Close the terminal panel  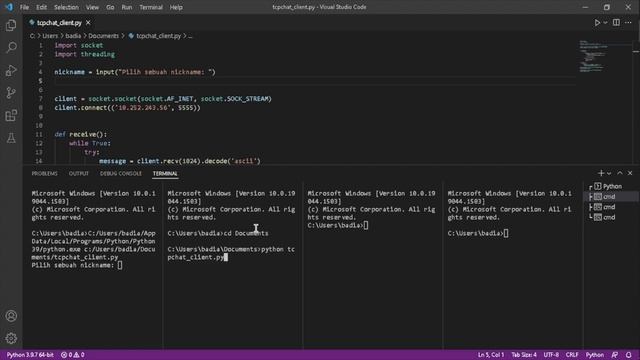630,173
